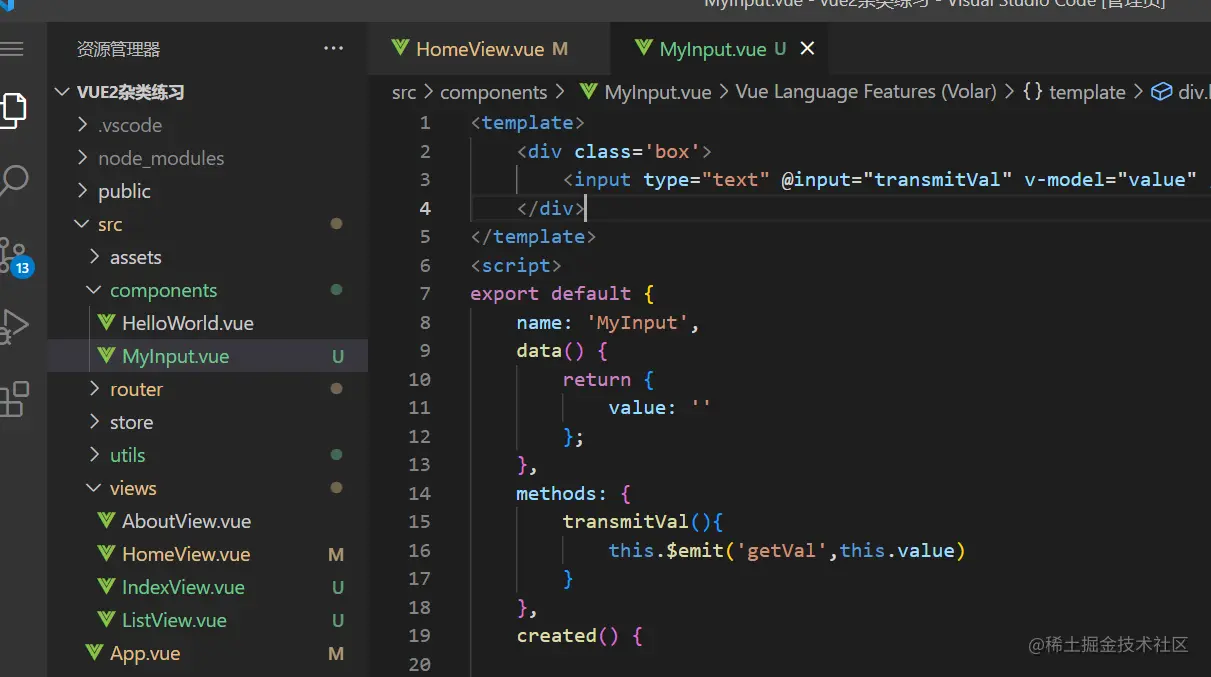Click line number 16 in the gutter
This screenshot has height=677, width=1211.
tap(419, 550)
